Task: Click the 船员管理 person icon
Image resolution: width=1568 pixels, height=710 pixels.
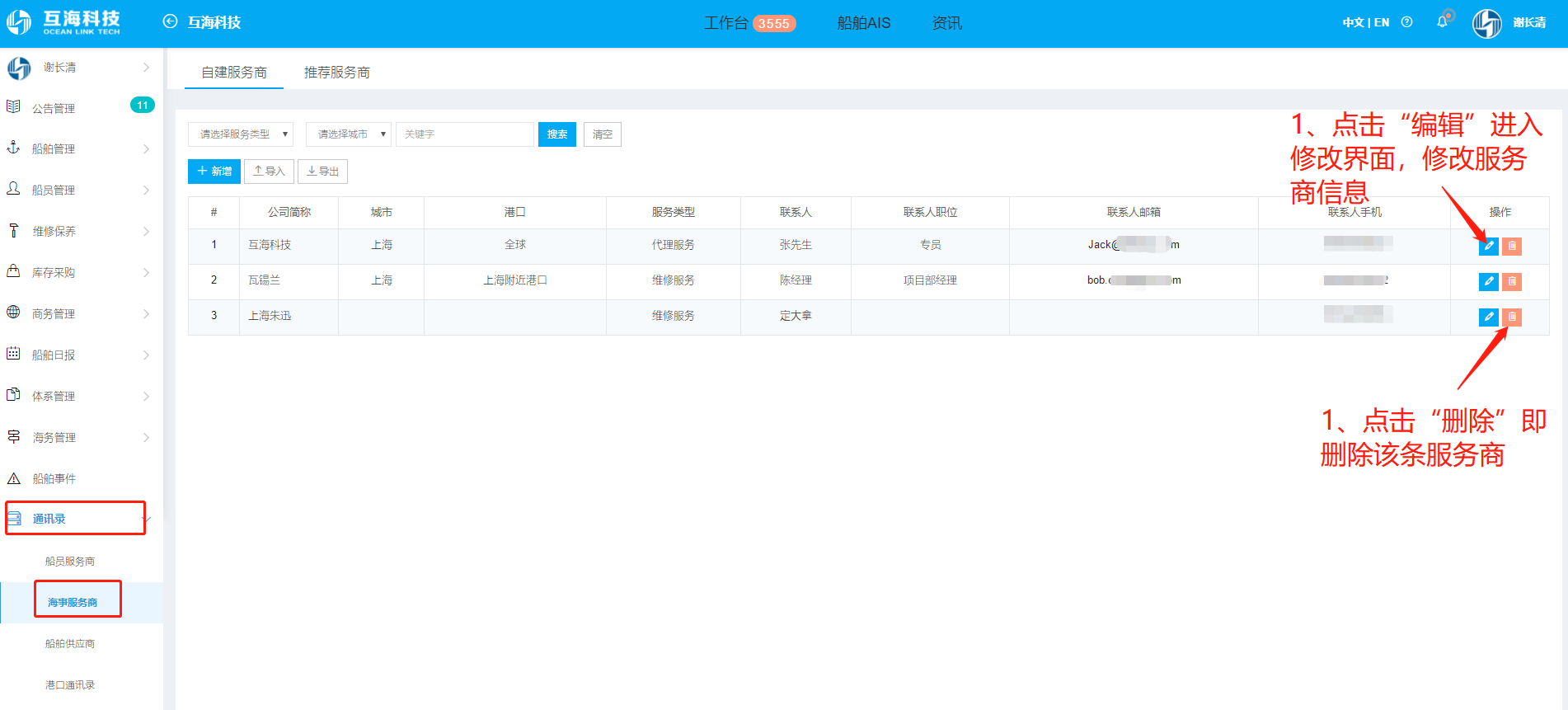Action: pyautogui.click(x=13, y=189)
